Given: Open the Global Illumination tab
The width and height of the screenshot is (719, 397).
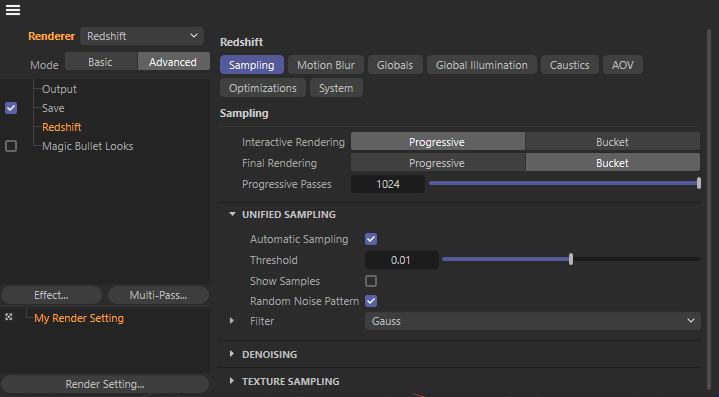Looking at the screenshot, I should tap(481, 65).
